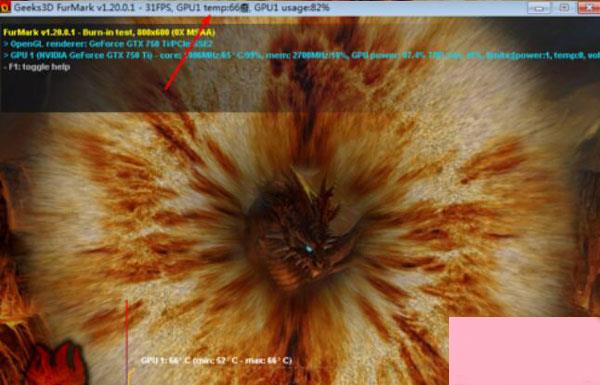The width and height of the screenshot is (600, 385).
Task: Click the GPU1 usage 82% title text
Action: (x=292, y=8)
